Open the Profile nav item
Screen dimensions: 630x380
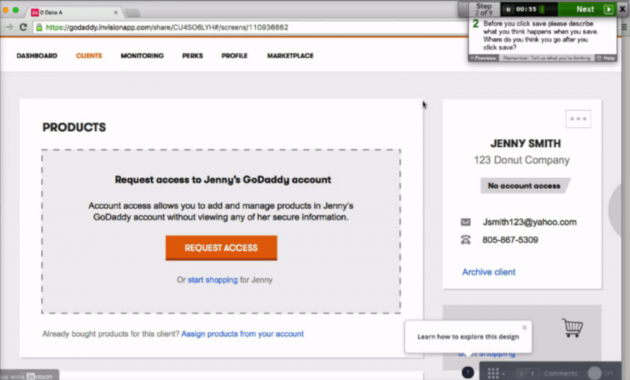click(x=234, y=56)
